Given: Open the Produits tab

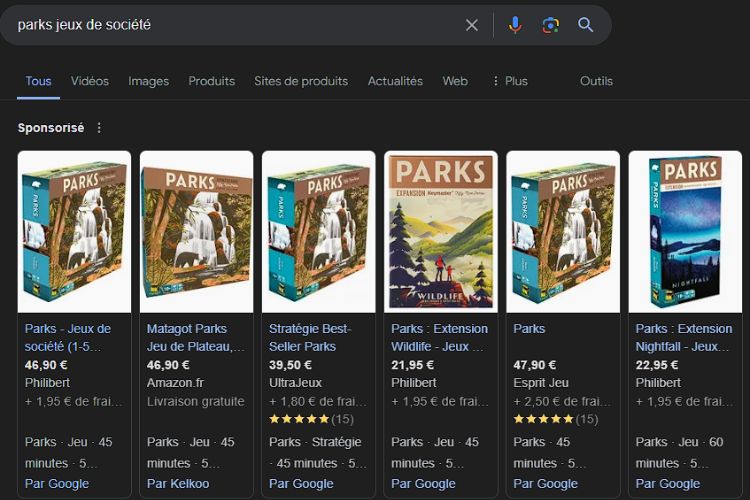Looking at the screenshot, I should coord(211,81).
